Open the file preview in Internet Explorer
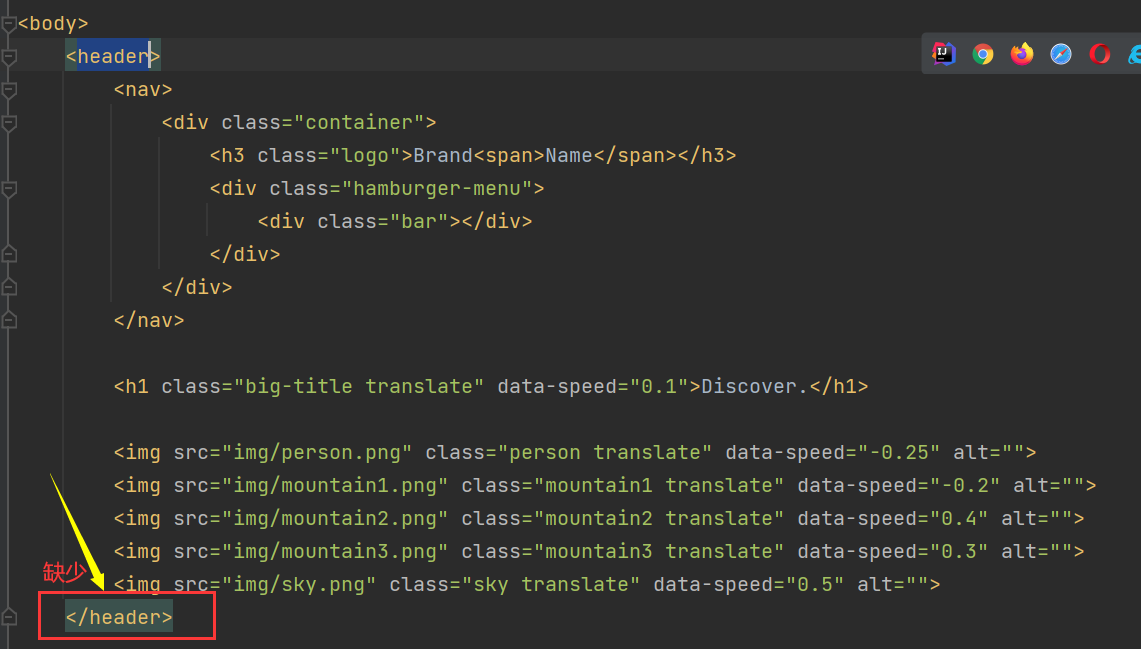This screenshot has width=1141, height=649. pyautogui.click(x=1135, y=54)
